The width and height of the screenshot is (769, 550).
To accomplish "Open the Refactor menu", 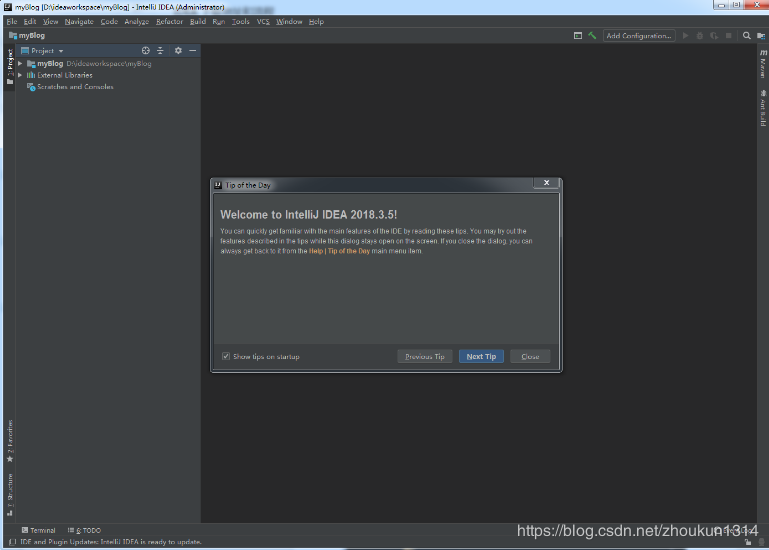I will (169, 22).
